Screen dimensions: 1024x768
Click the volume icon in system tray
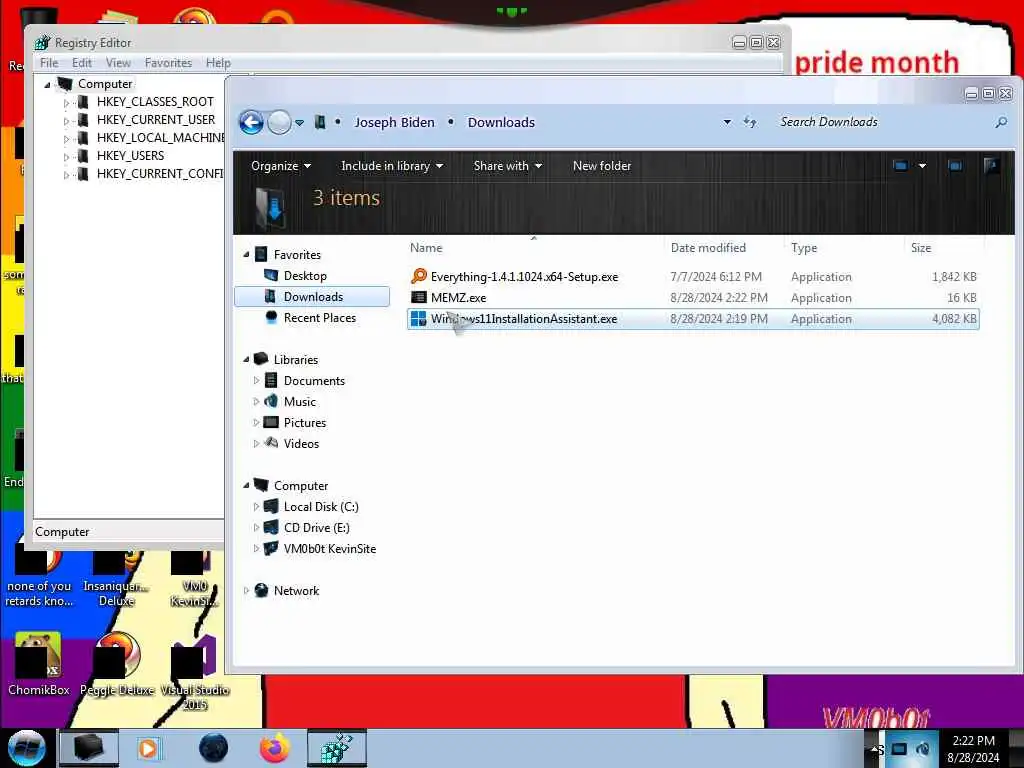pyautogui.click(x=923, y=749)
